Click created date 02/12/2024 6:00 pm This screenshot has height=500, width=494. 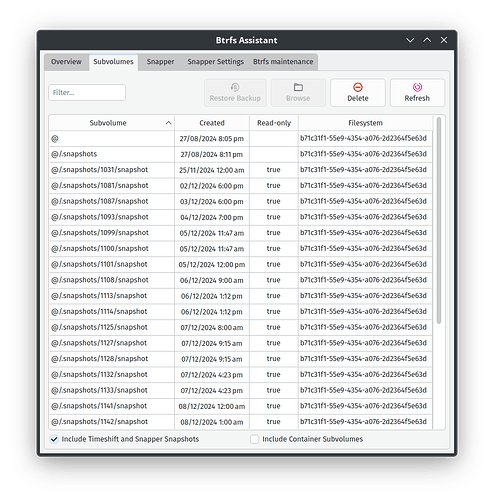tap(212, 186)
